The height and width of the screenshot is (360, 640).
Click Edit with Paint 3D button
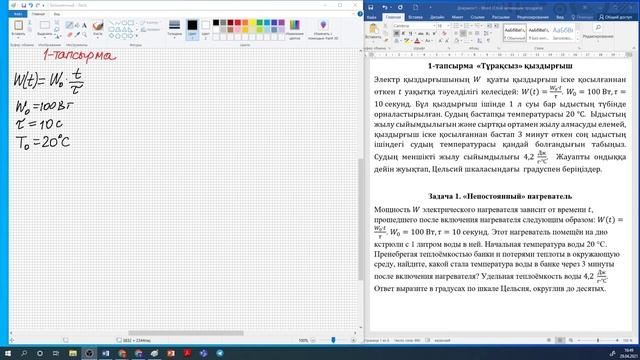(x=323, y=30)
